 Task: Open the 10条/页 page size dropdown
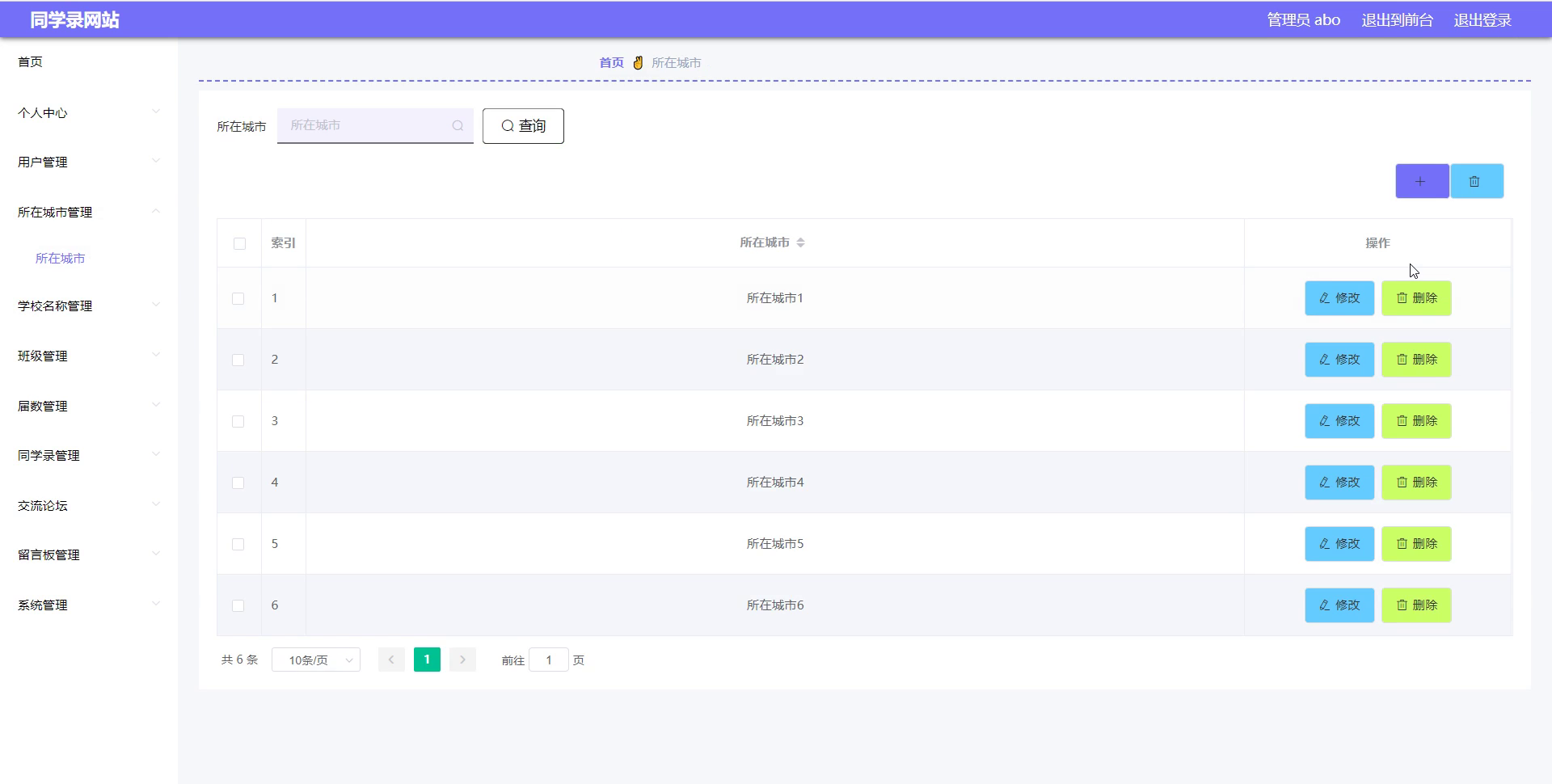pyautogui.click(x=316, y=660)
